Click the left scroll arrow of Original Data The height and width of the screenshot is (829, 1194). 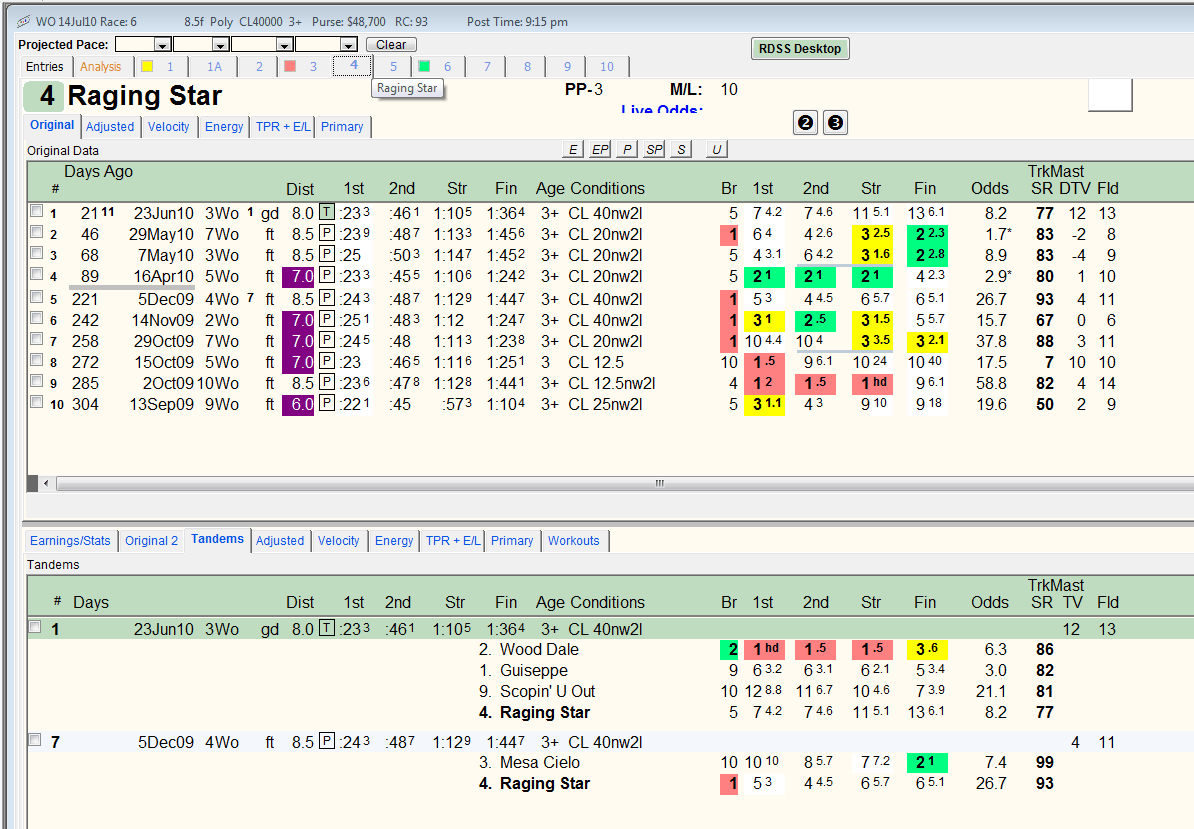click(x=46, y=483)
